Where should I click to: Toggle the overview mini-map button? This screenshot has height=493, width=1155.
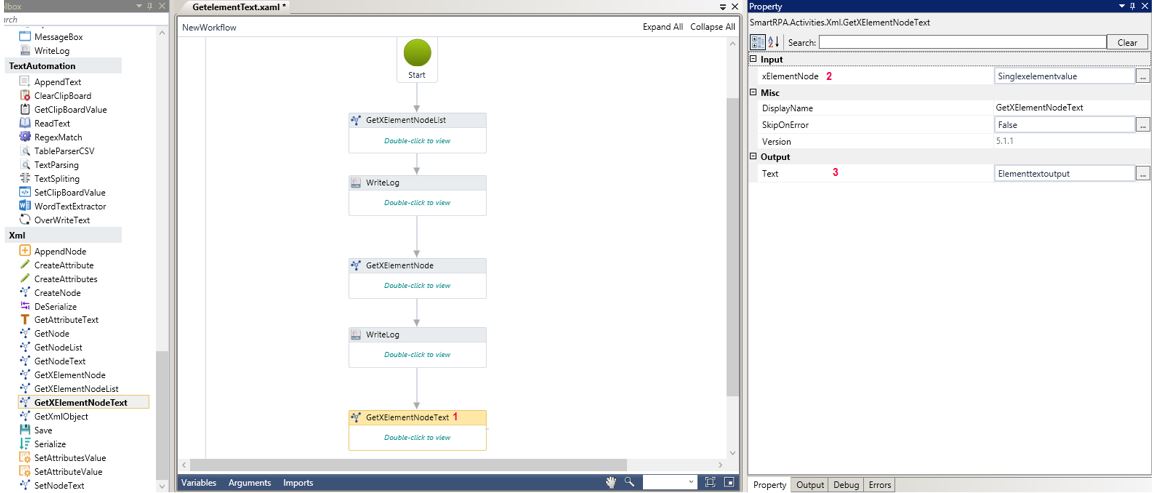[729, 482]
